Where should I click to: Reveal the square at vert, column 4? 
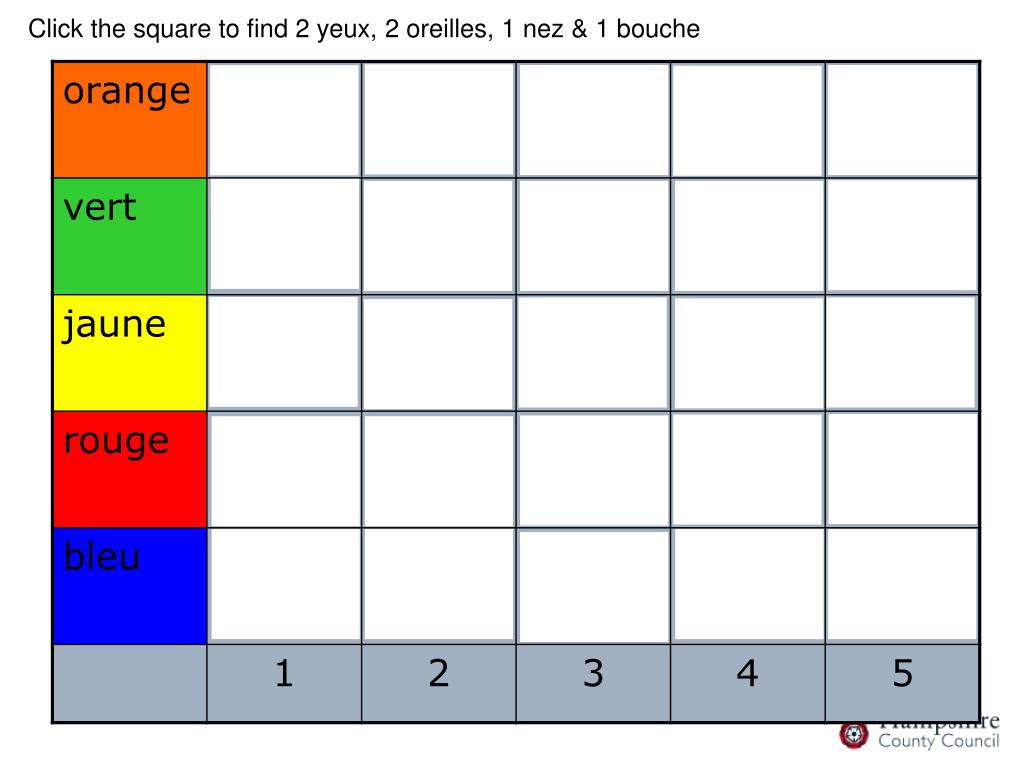(748, 236)
